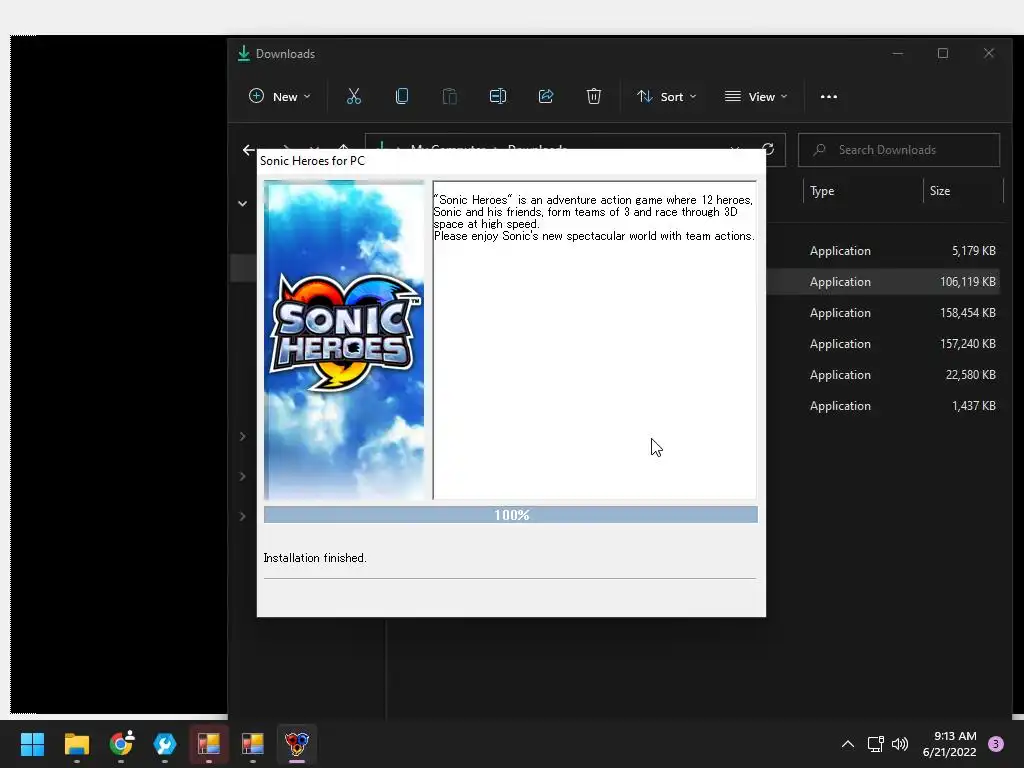Go back with the Back arrow
1024x768 pixels.
coord(248,150)
